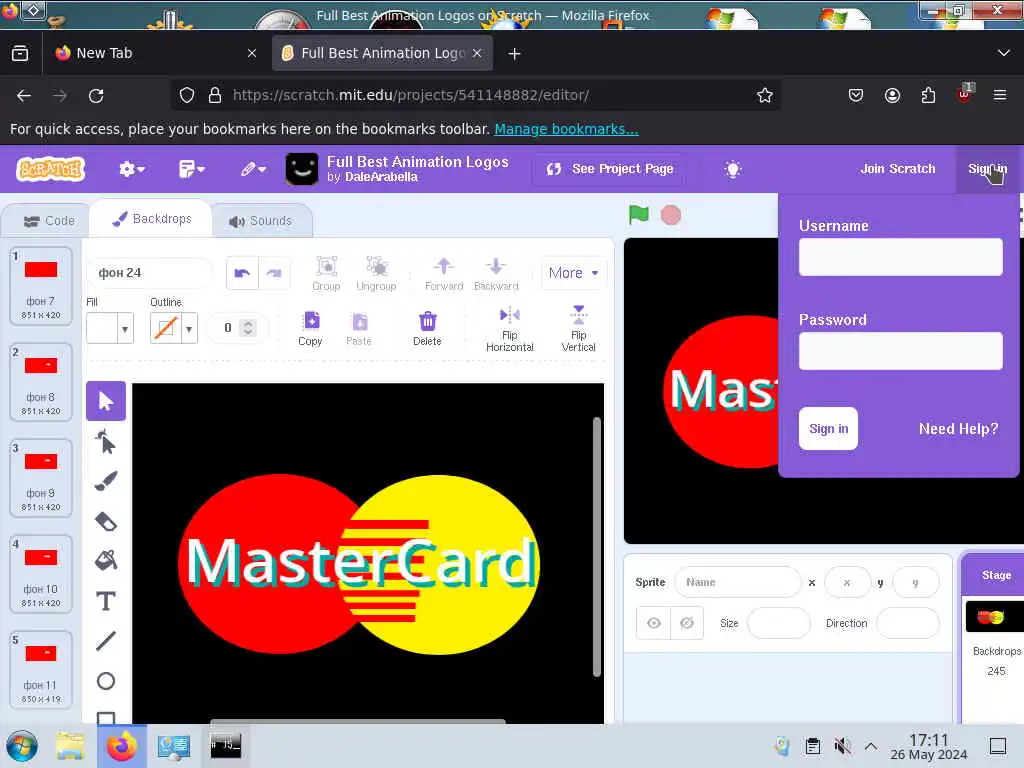Click the Redo arrow button
This screenshot has width=1024, height=768.
click(274, 273)
